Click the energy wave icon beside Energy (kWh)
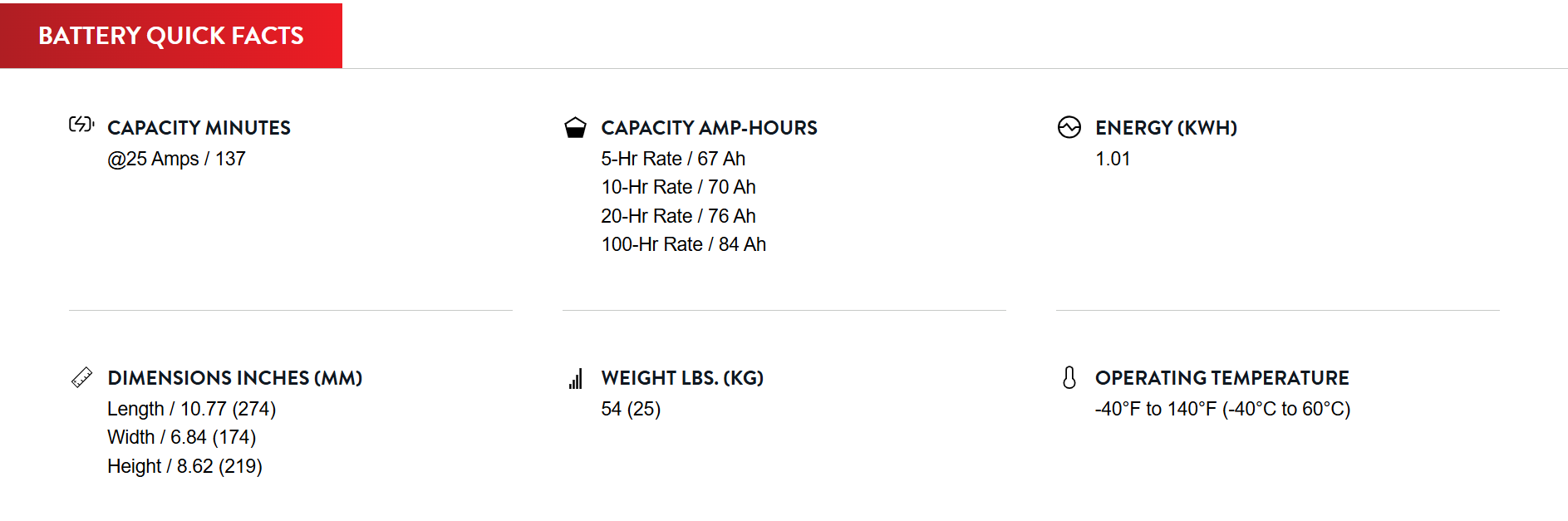 click(x=1069, y=127)
